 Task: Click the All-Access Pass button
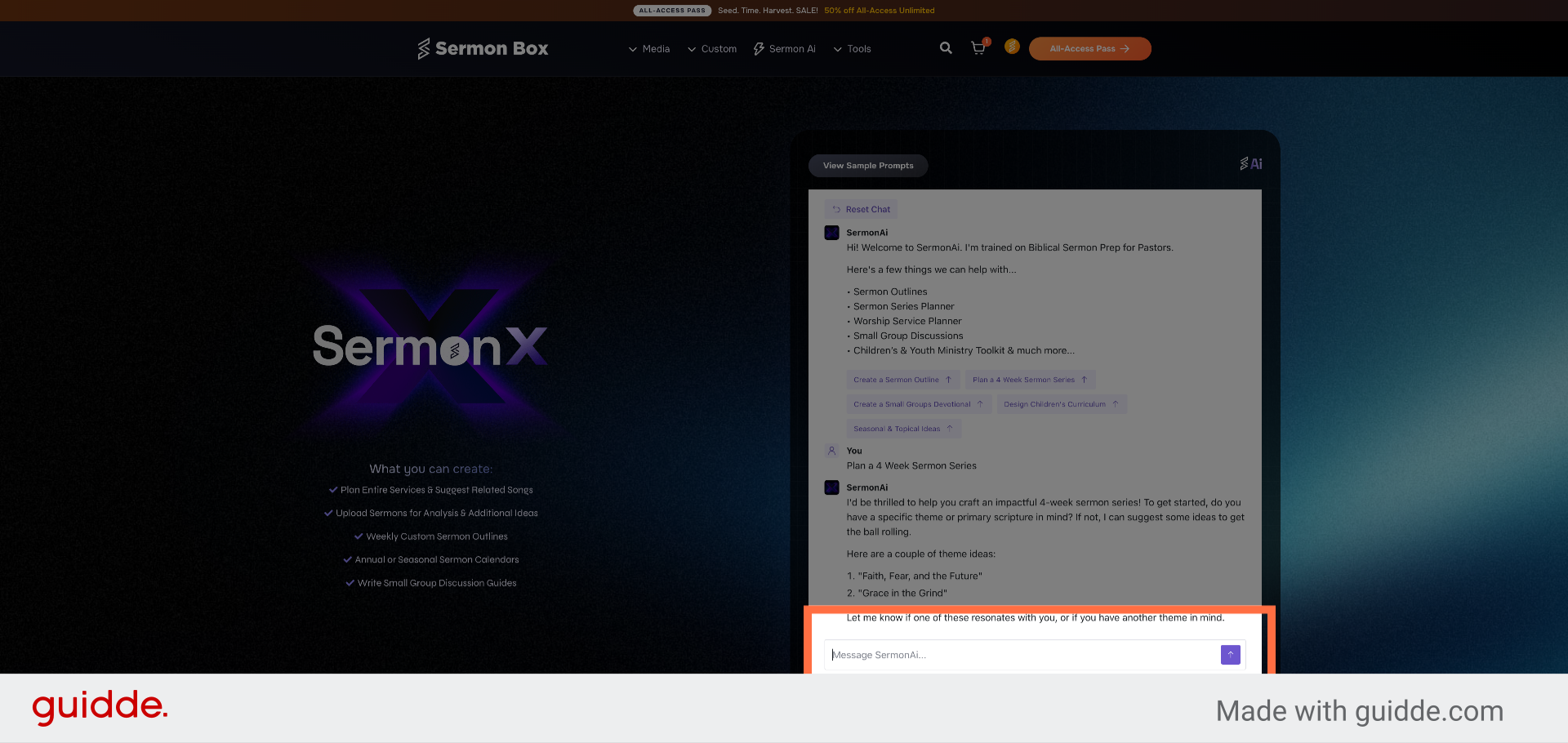click(1090, 49)
